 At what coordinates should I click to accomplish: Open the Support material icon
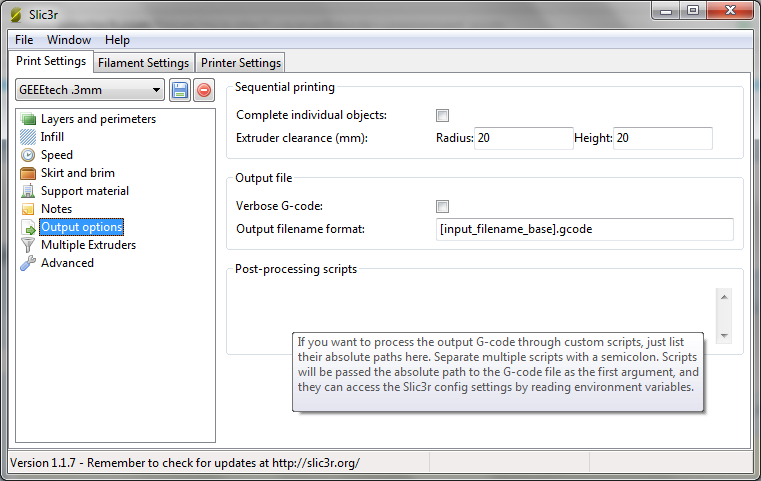[x=28, y=191]
